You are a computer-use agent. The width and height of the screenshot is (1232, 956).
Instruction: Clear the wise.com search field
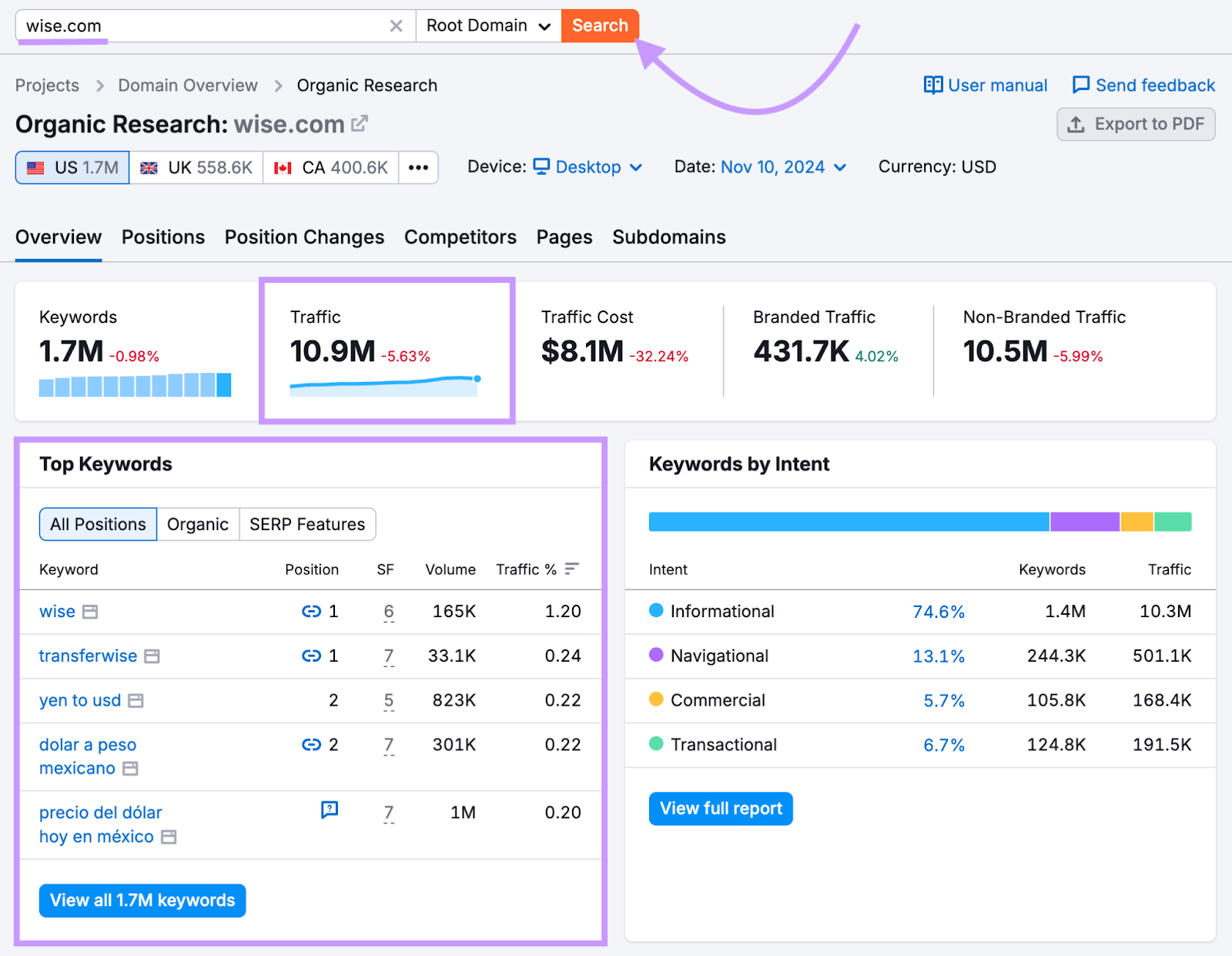click(x=396, y=25)
